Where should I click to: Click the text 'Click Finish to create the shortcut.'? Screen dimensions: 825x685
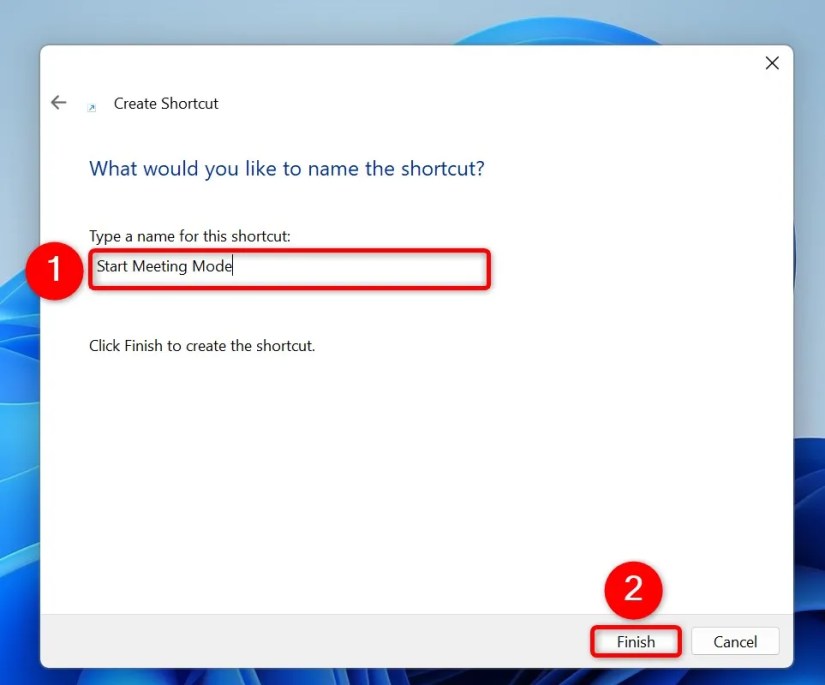coord(202,346)
